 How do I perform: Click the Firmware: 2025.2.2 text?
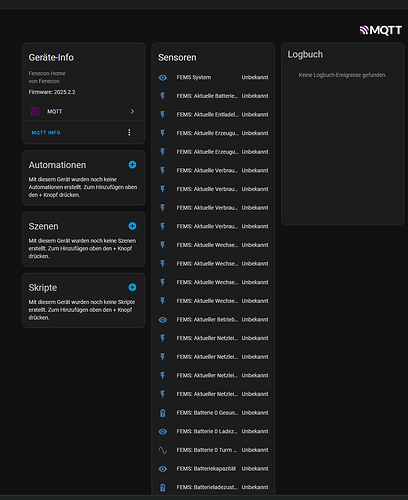(x=52, y=92)
